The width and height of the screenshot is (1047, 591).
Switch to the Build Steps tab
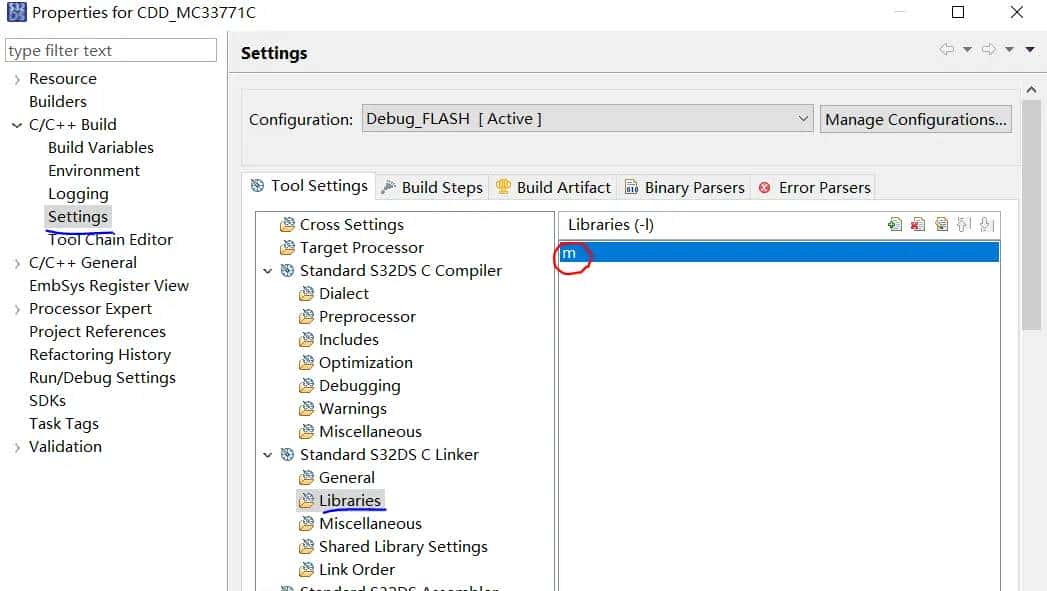pos(432,187)
